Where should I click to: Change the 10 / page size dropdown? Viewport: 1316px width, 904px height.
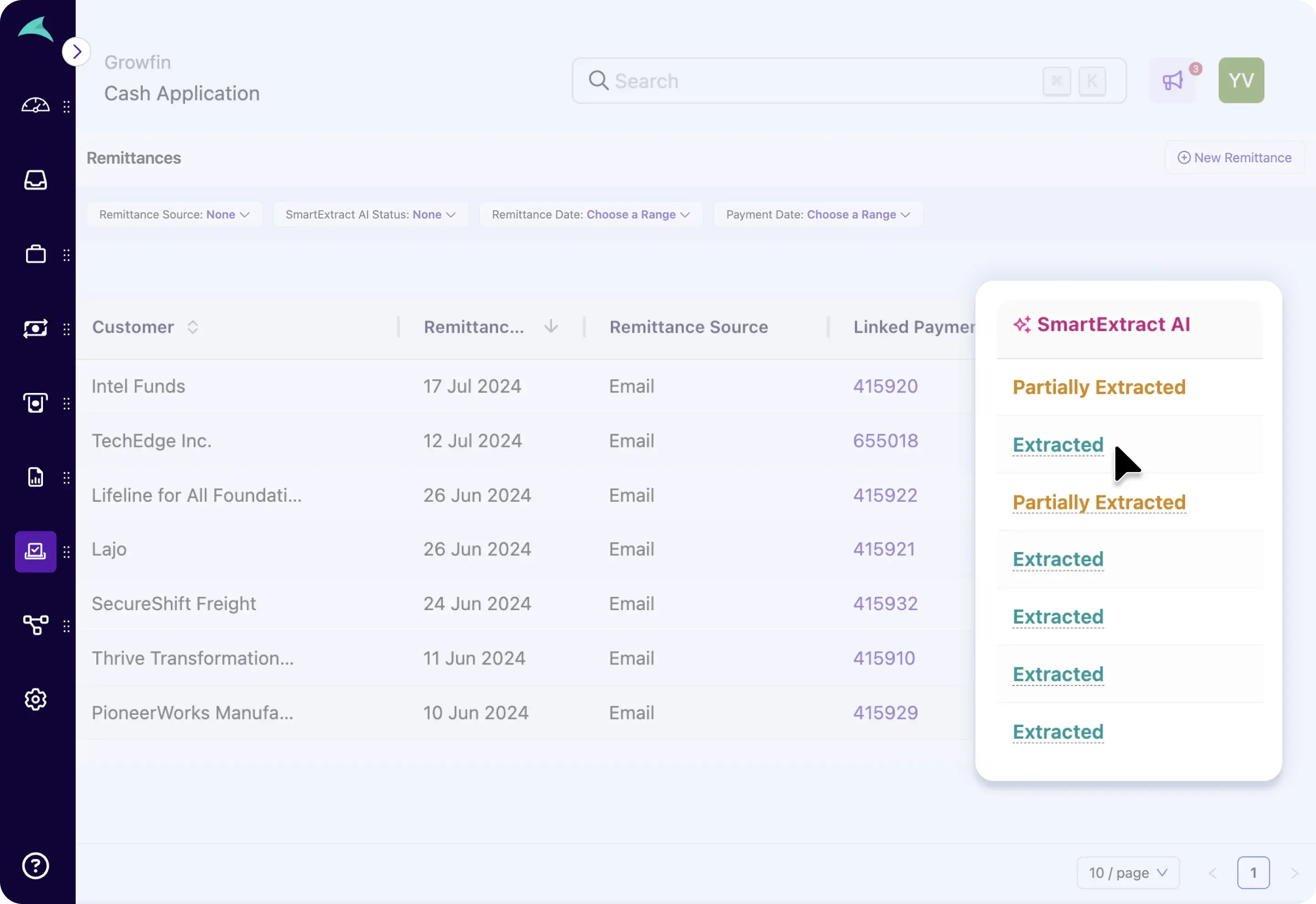coord(1127,873)
